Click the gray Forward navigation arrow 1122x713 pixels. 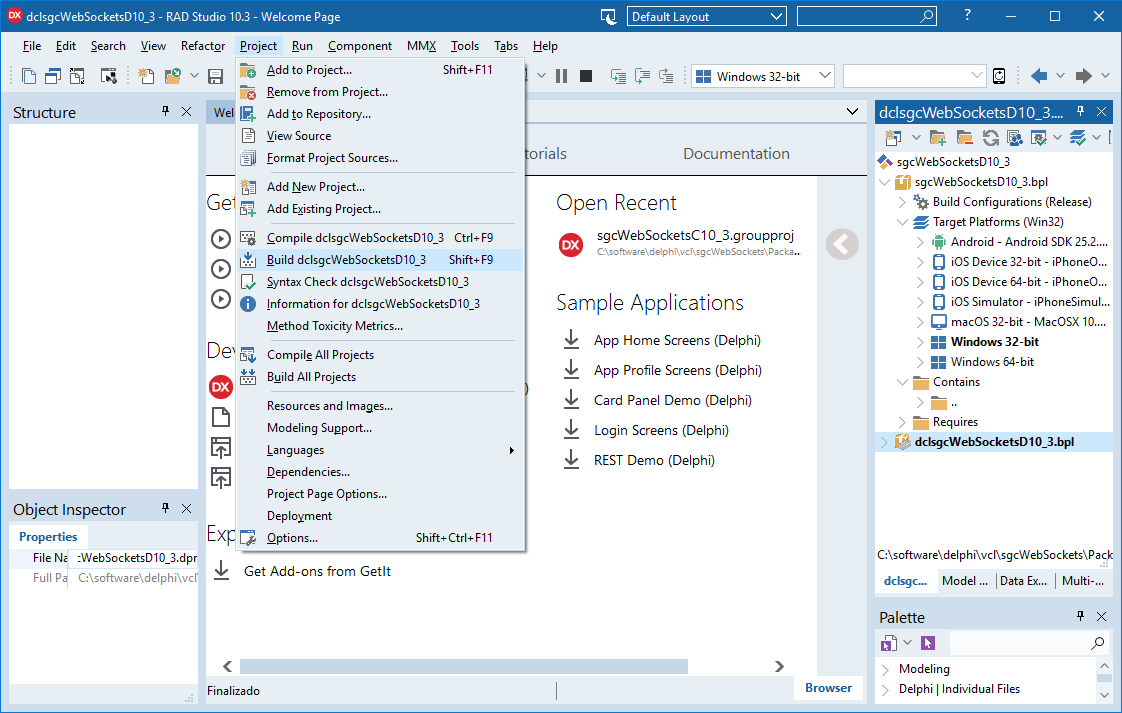[x=1084, y=76]
